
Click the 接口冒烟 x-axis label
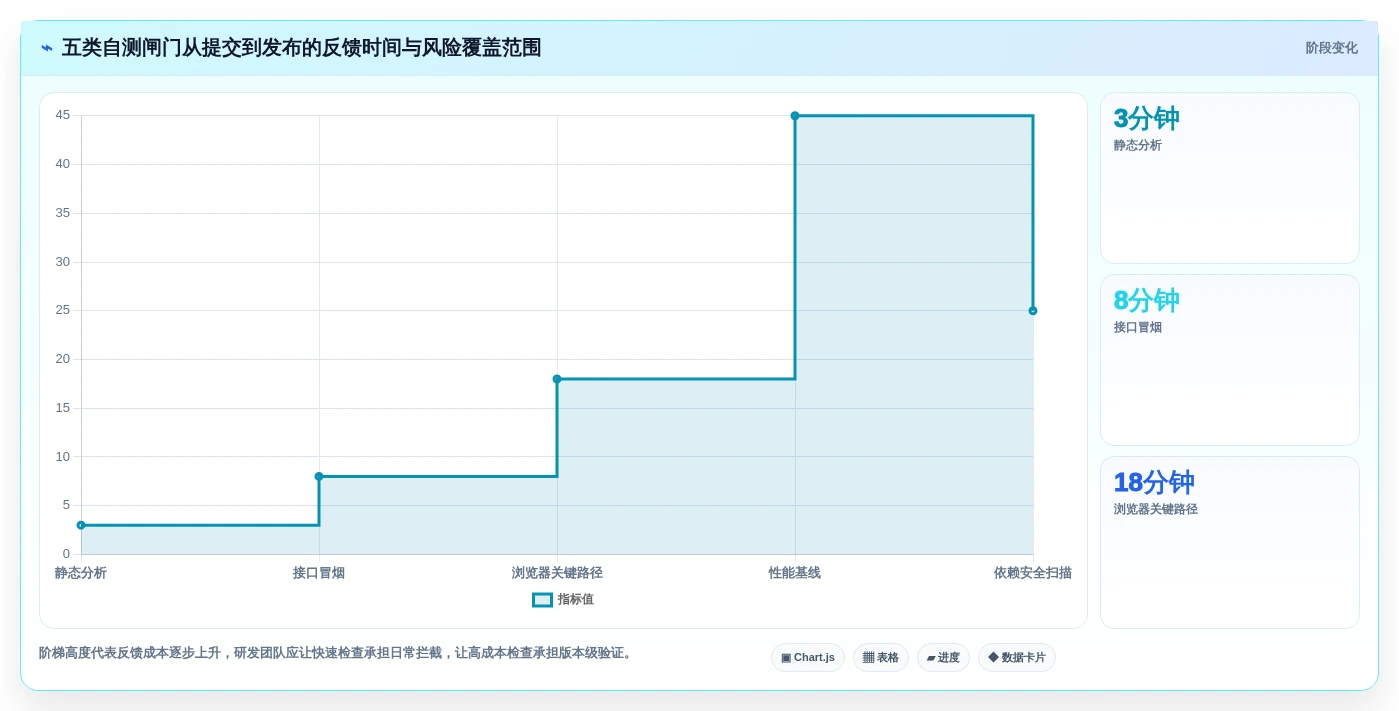pyautogui.click(x=319, y=573)
